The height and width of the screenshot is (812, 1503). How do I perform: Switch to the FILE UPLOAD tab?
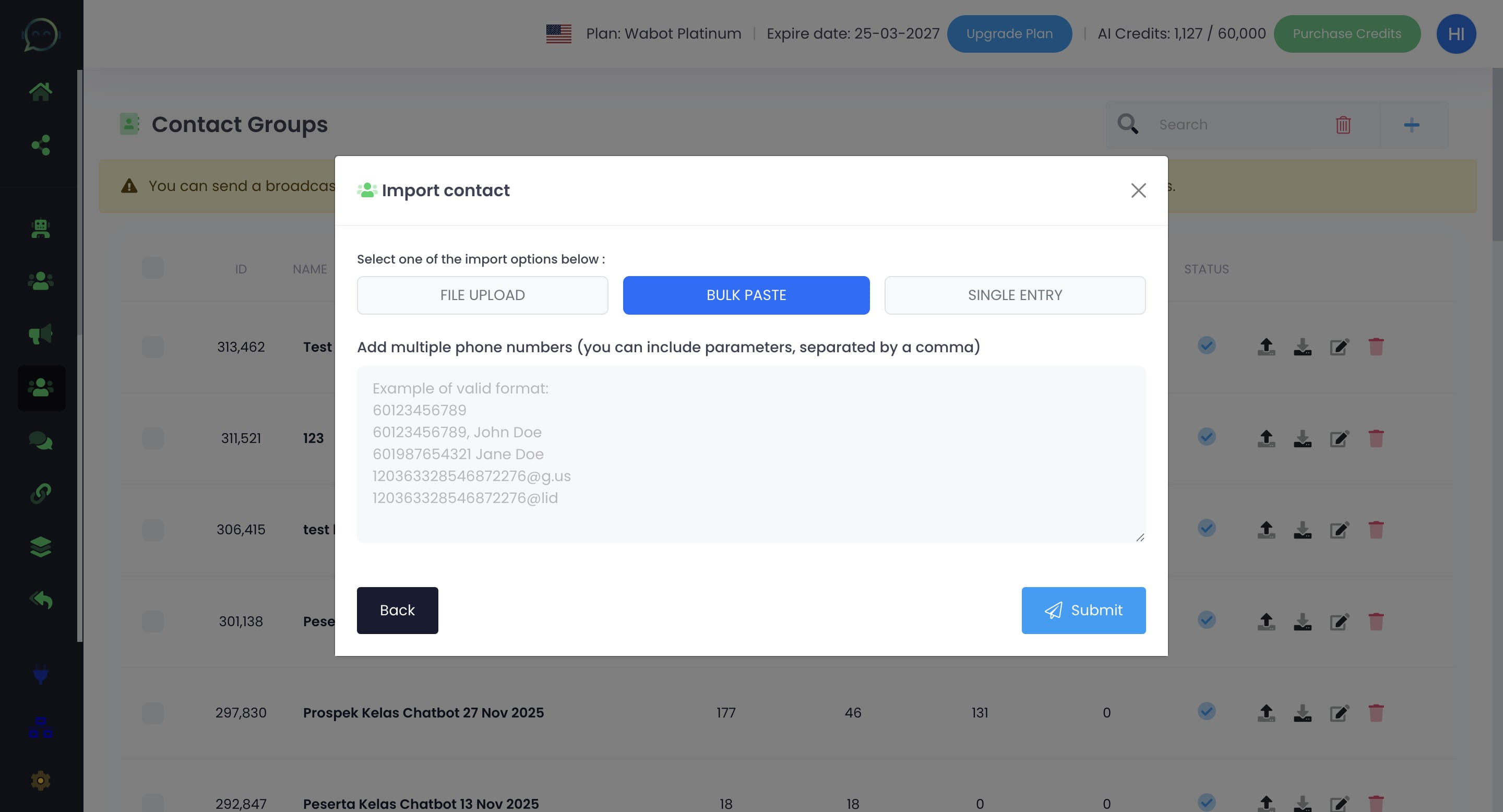pyautogui.click(x=482, y=295)
